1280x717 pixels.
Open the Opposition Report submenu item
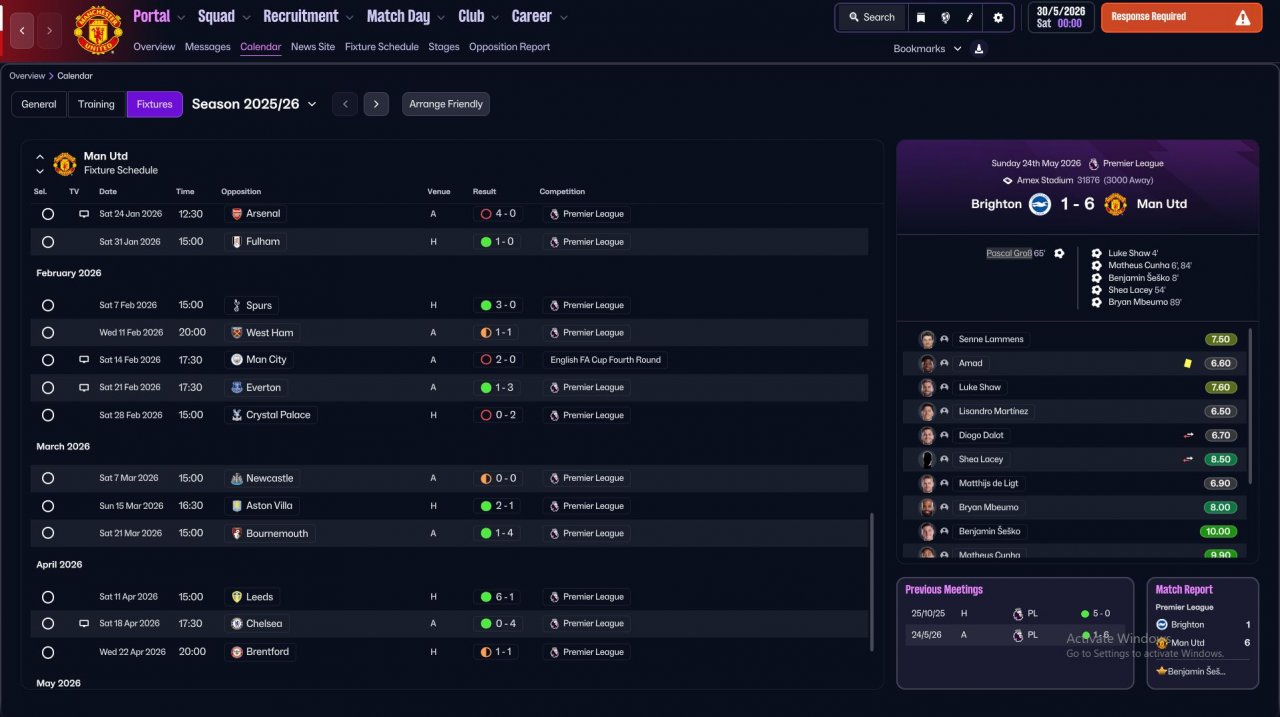click(x=509, y=47)
